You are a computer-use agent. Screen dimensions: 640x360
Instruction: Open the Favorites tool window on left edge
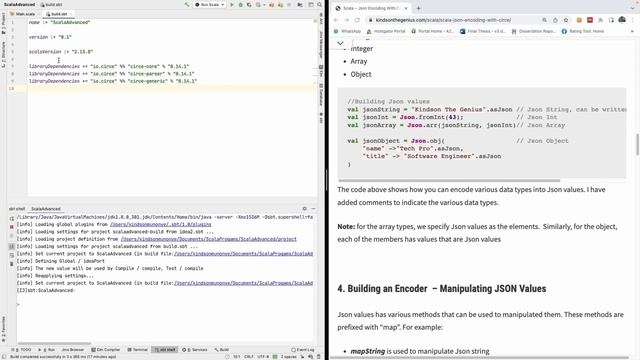(4, 329)
